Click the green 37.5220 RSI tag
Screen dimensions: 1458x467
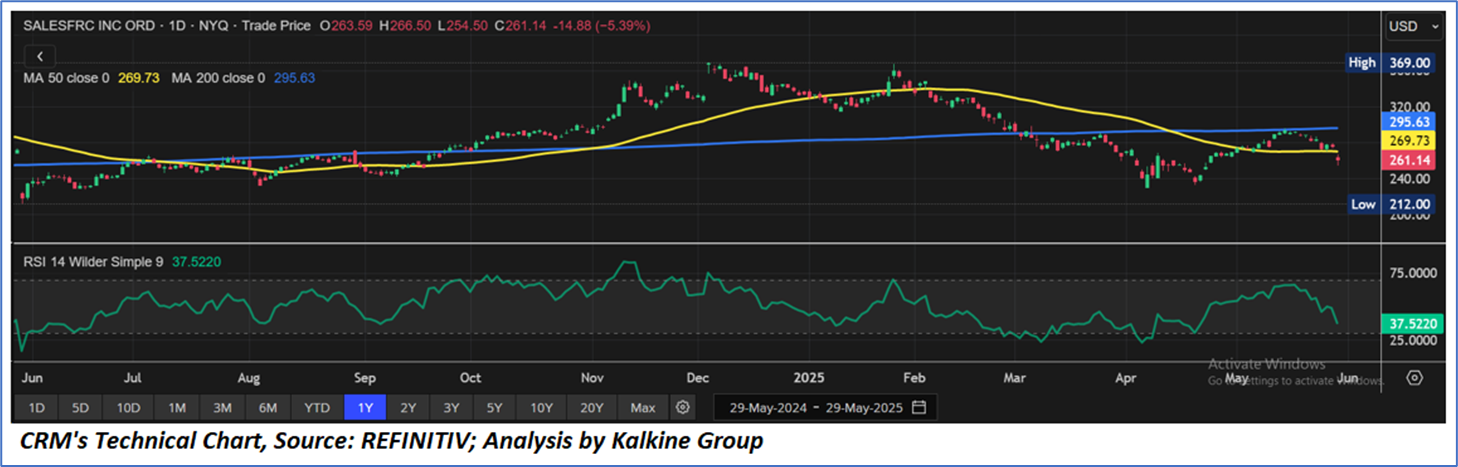click(x=1412, y=324)
